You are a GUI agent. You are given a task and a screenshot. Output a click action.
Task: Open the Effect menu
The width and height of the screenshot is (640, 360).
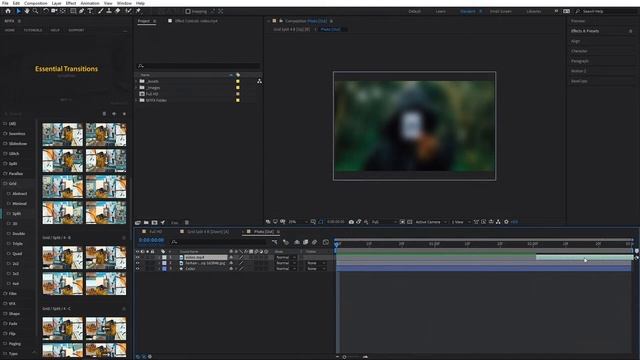tap(71, 3)
